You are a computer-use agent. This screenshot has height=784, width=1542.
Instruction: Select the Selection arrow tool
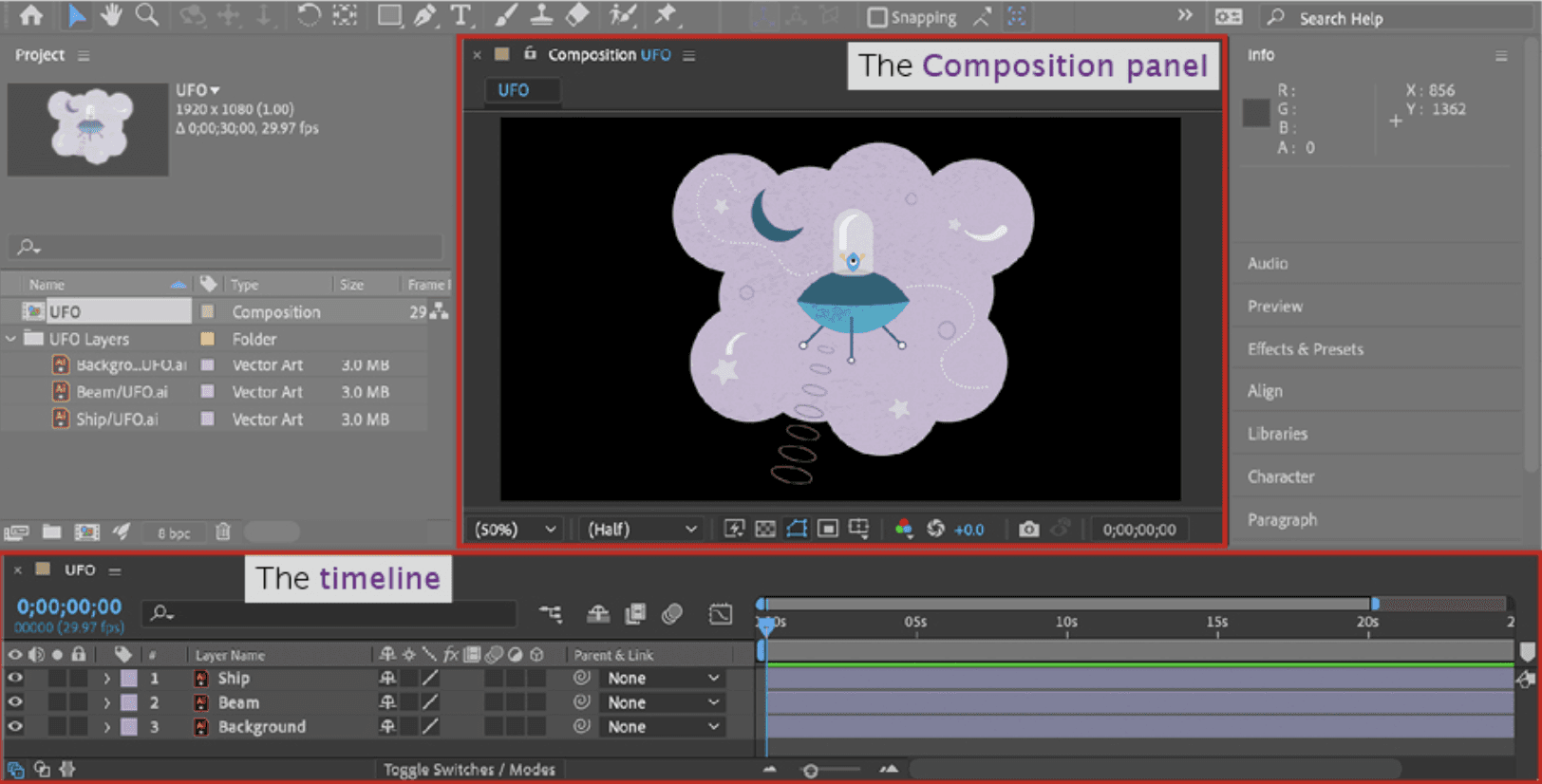tap(76, 15)
